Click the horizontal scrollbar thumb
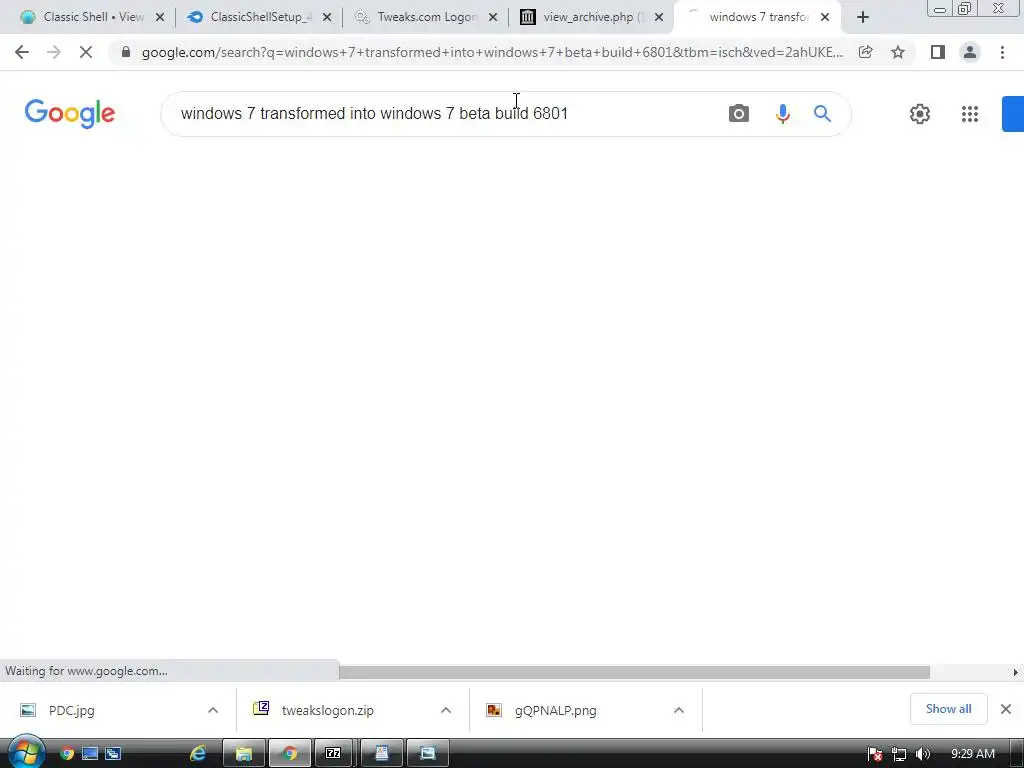Image resolution: width=1024 pixels, height=768 pixels. [x=634, y=672]
